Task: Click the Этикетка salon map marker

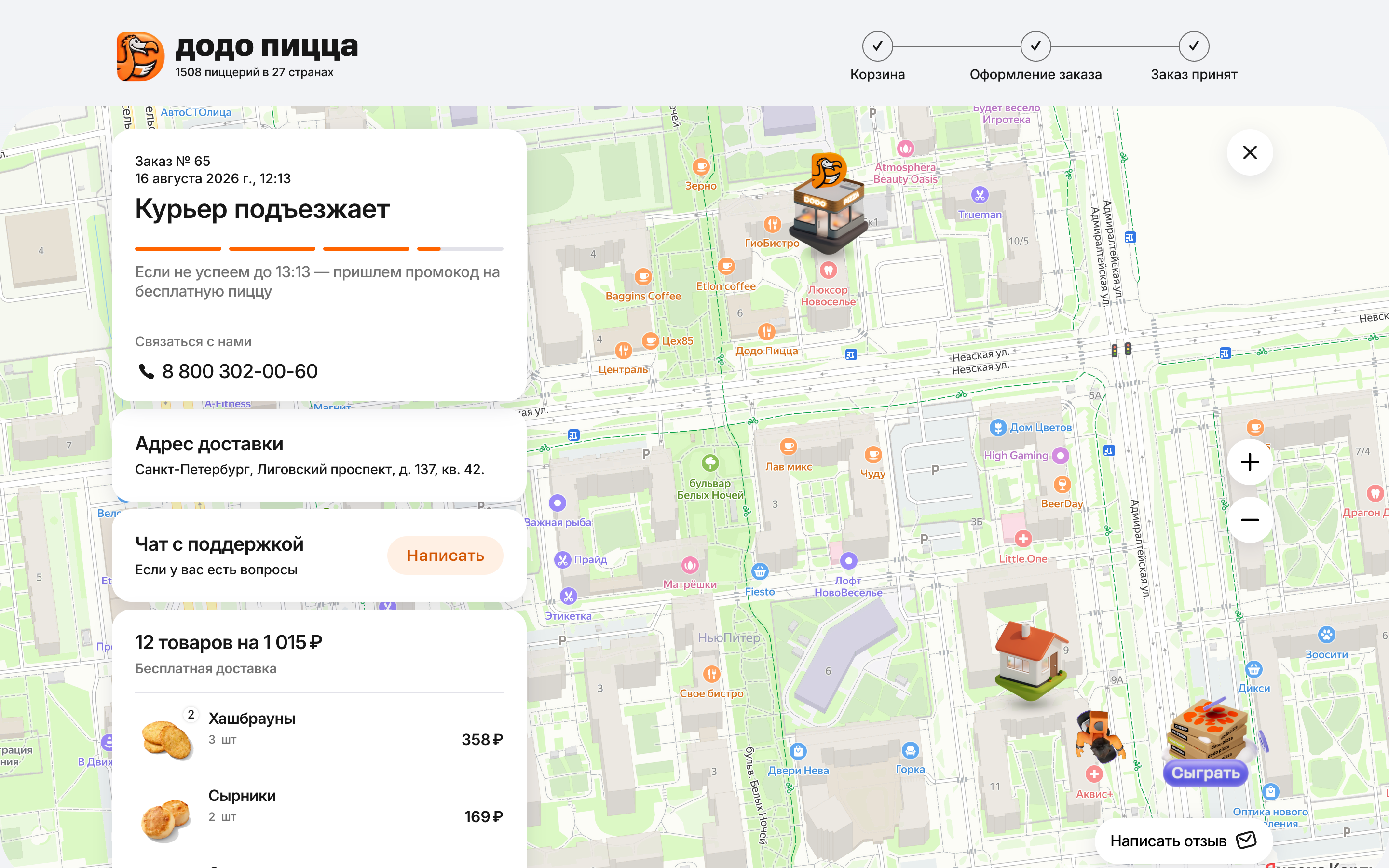Action: point(568,597)
